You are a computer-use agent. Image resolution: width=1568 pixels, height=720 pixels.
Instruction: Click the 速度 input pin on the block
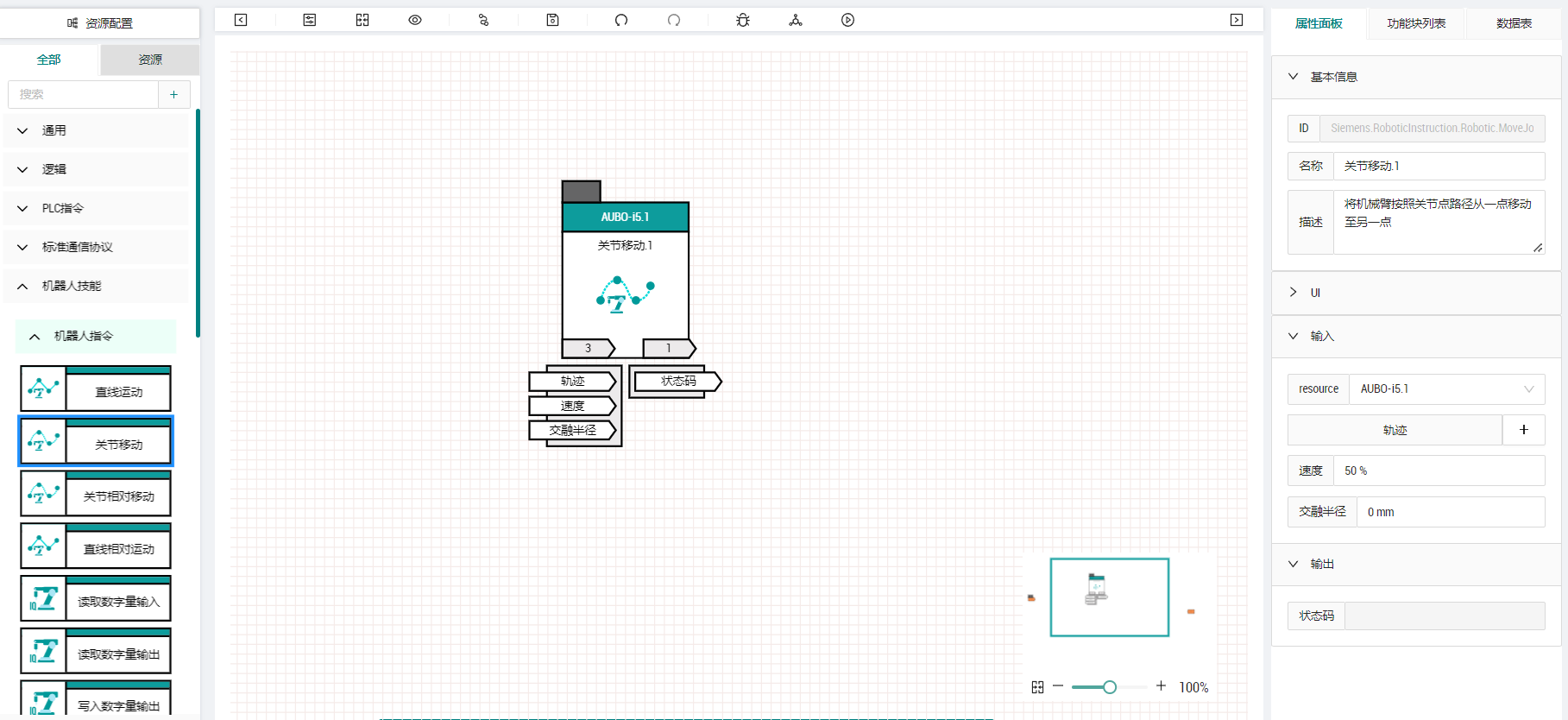point(573,406)
